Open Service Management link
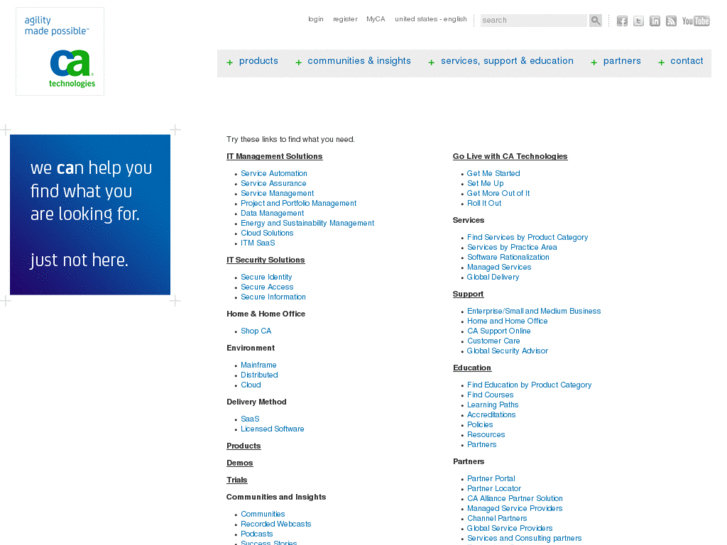Viewport: 727px width, 545px height. (x=277, y=193)
